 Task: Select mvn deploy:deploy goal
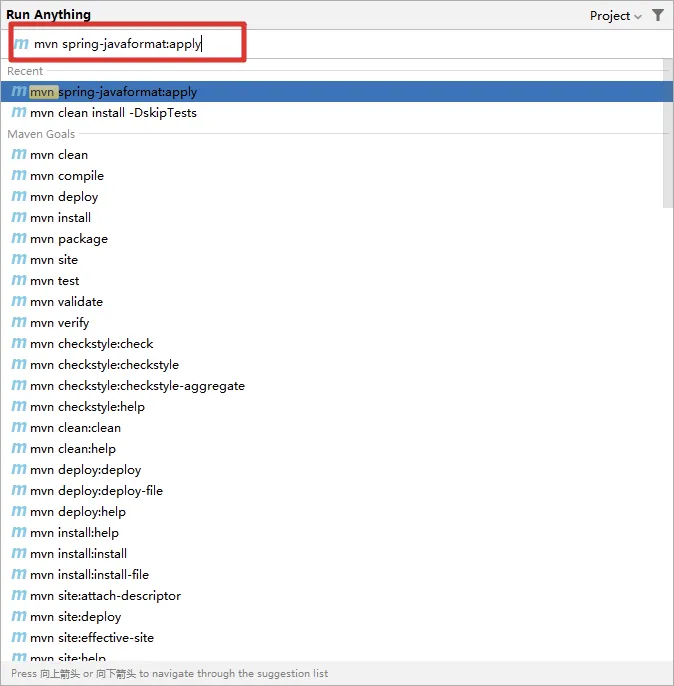coord(332,470)
